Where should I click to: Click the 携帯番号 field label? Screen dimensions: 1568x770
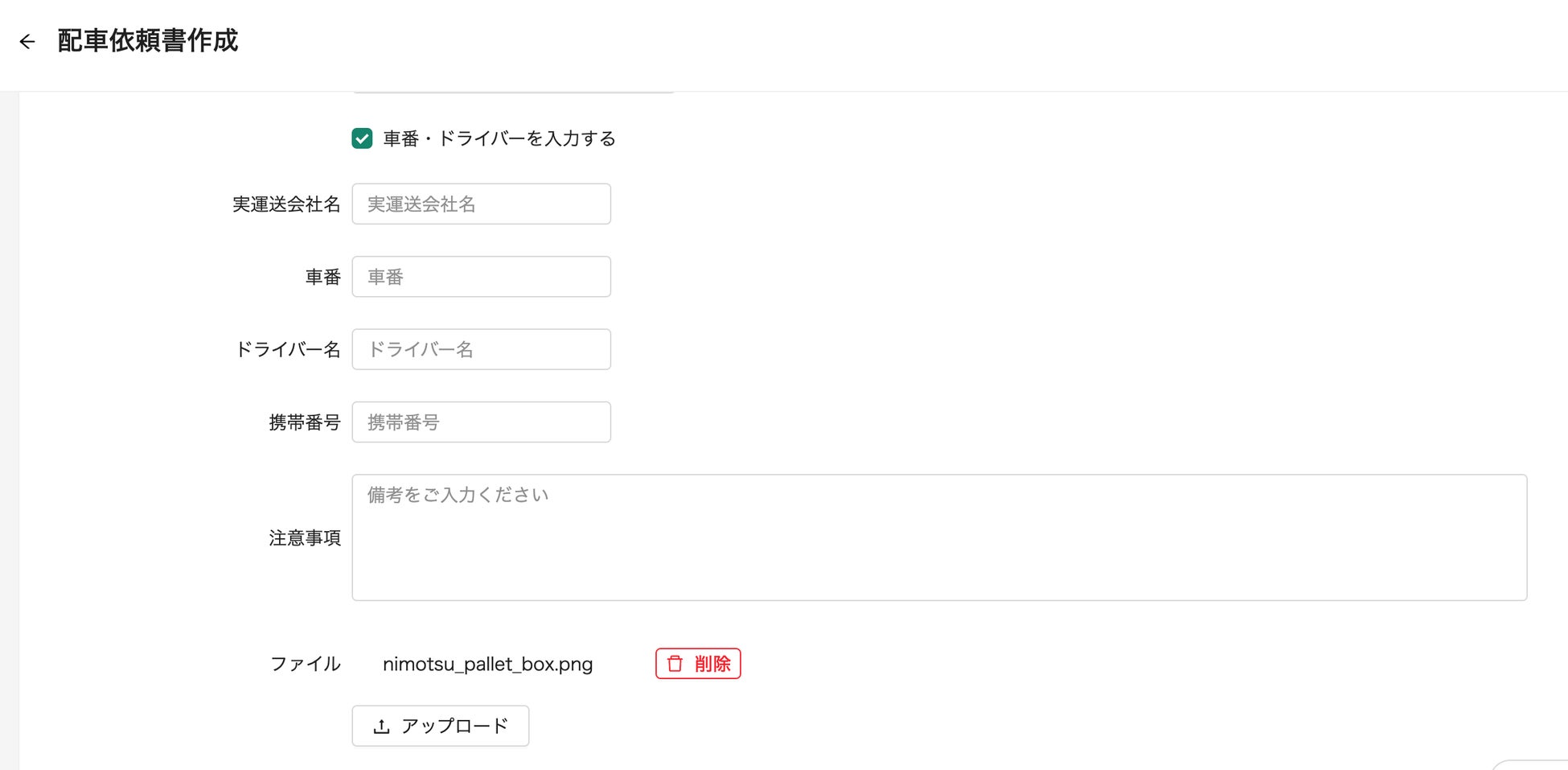[304, 422]
